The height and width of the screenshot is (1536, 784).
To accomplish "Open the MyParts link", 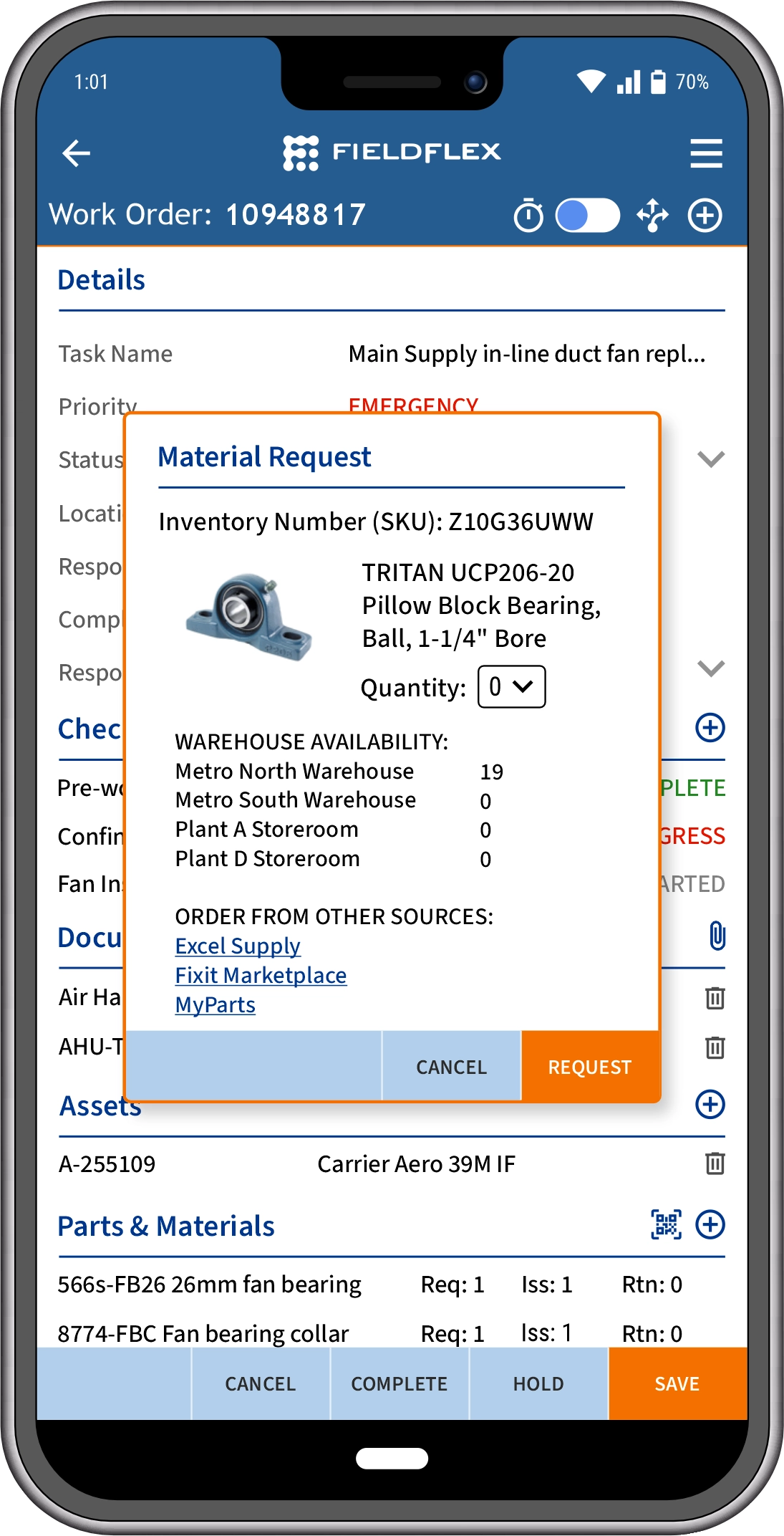I will click(x=216, y=1005).
